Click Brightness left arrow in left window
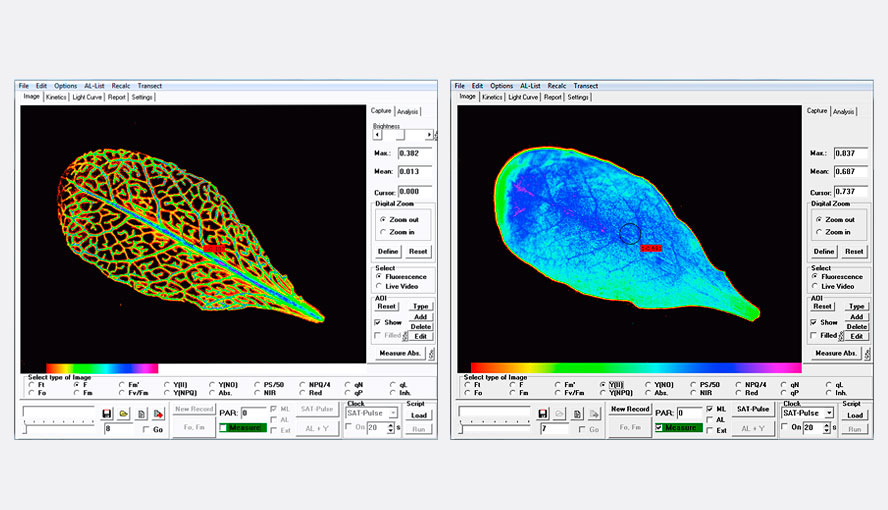 click(x=377, y=135)
